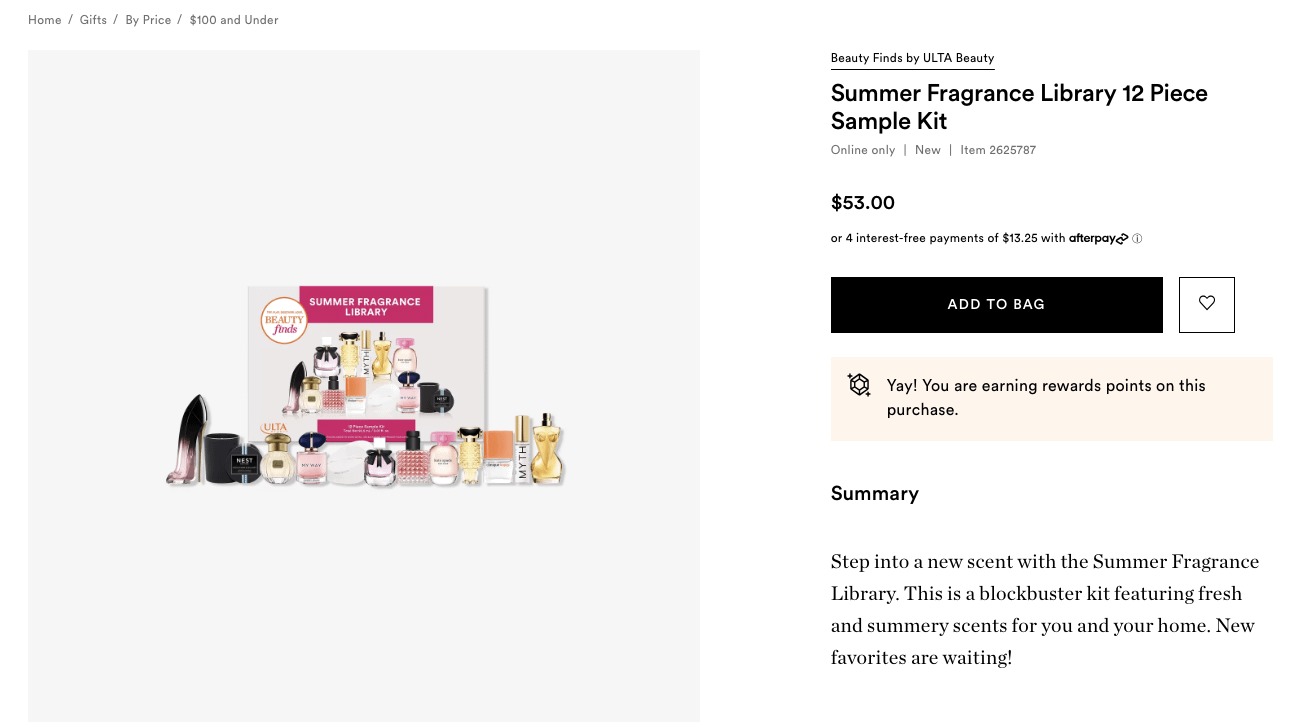Navigate to Gifts breadcrumb

[93, 20]
